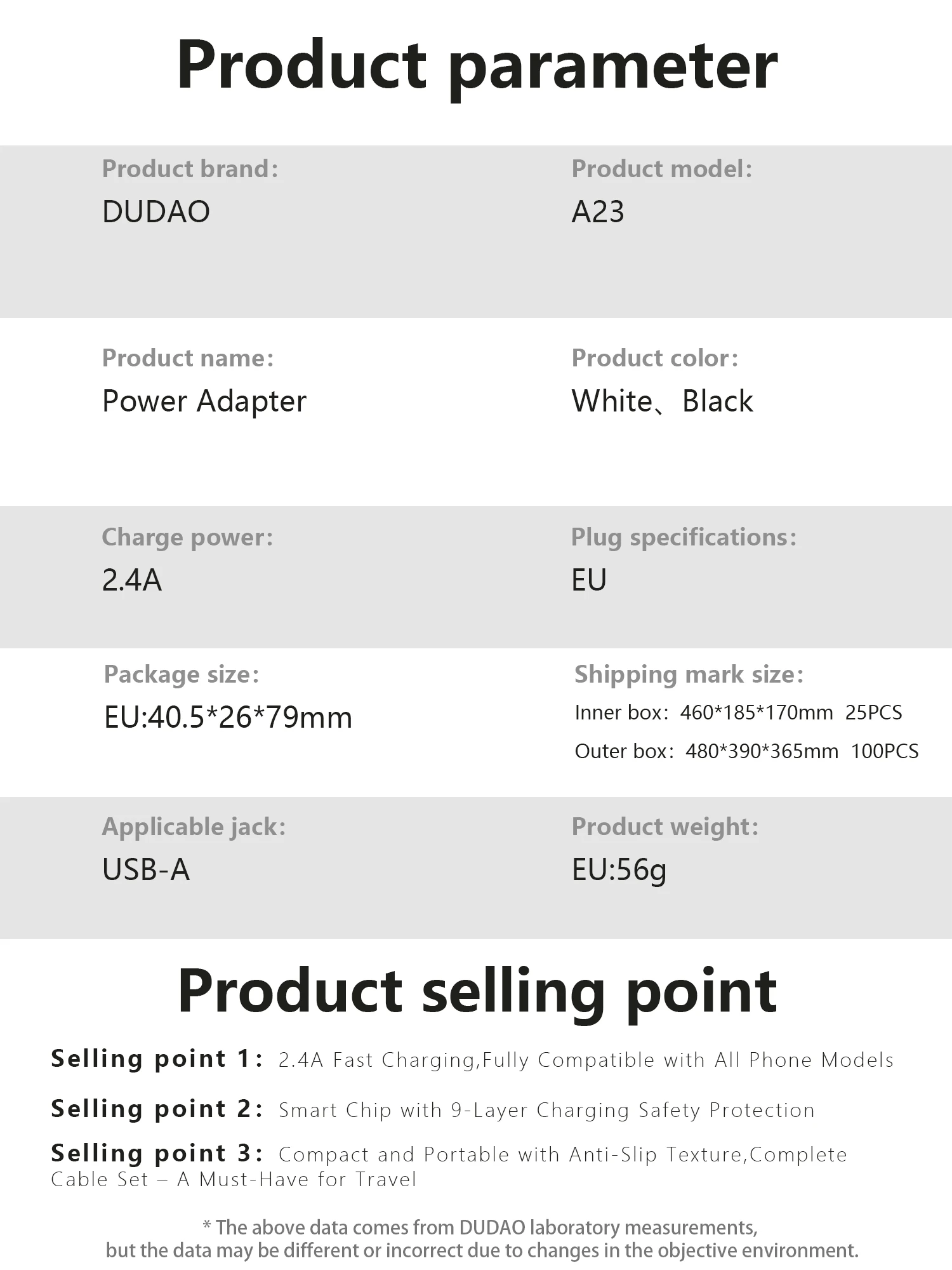Click the USB-A applicable jack value
Viewport: 952px width, 1270px height.
146,870
